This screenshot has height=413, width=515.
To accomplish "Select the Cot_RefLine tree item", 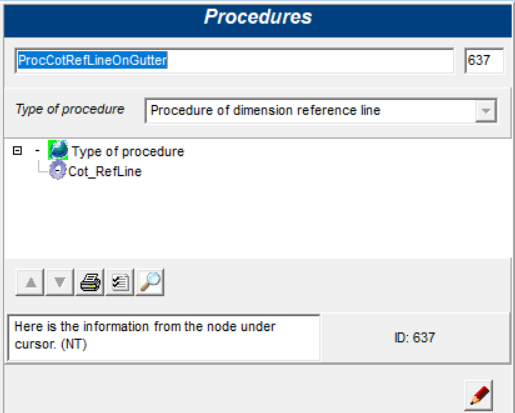I will 105,172.
